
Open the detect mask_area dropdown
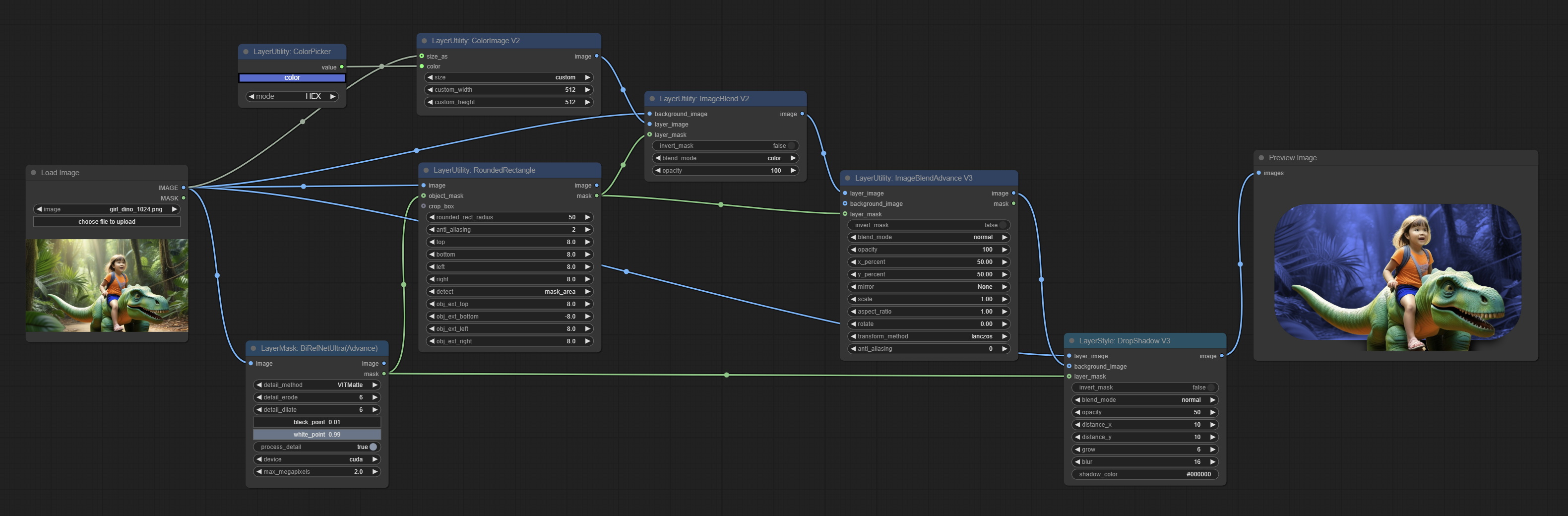[x=509, y=291]
